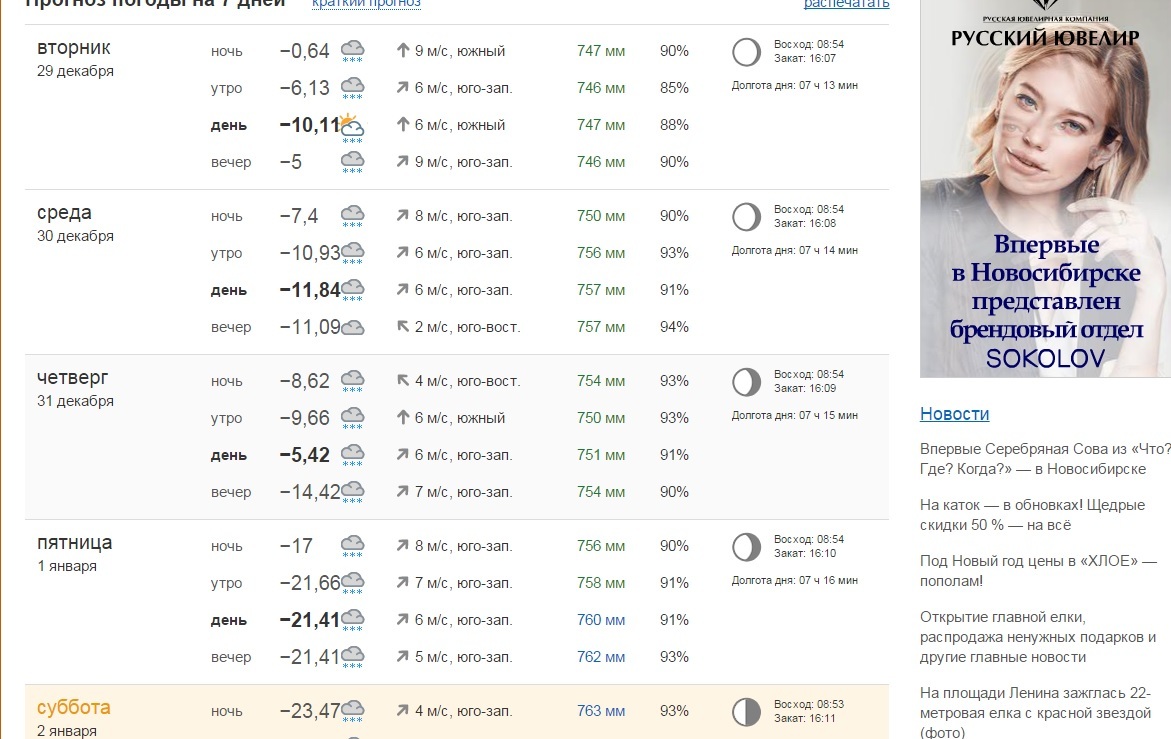Viewport: 1171px width, 739px height.
Task: Click northwest wind arrow for Wednesday evening
Action: click(403, 327)
